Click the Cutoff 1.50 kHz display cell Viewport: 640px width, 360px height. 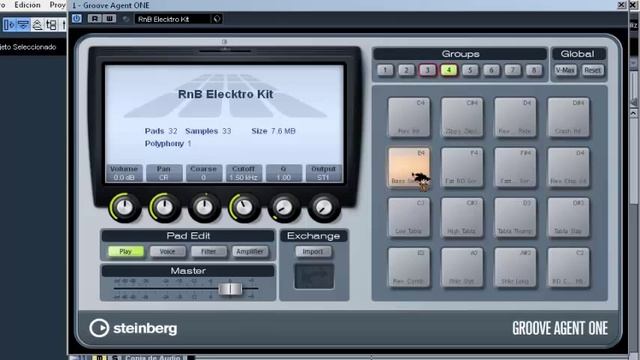point(243,173)
